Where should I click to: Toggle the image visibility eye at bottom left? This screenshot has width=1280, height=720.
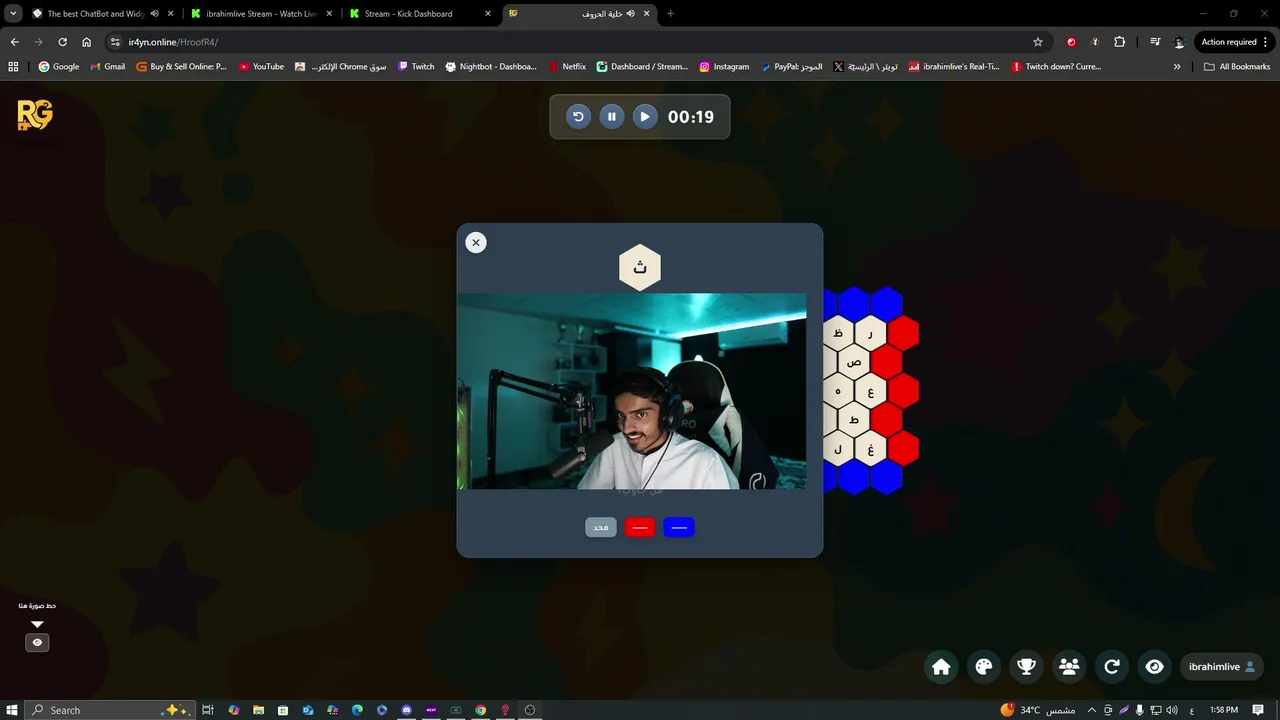pos(37,643)
